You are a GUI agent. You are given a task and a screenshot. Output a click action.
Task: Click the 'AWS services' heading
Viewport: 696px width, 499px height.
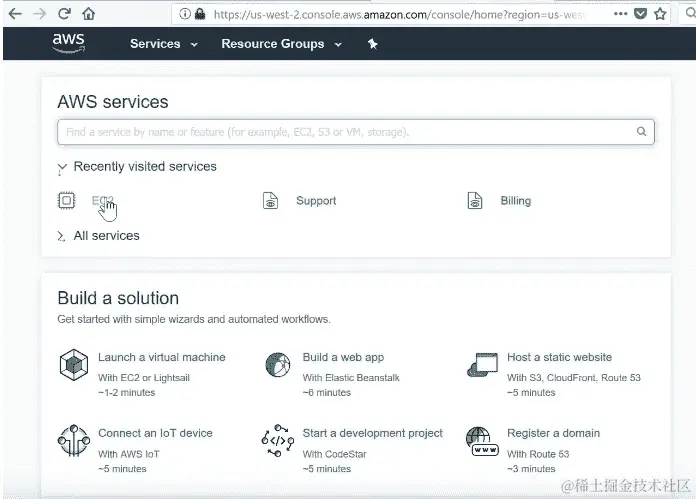click(x=113, y=102)
